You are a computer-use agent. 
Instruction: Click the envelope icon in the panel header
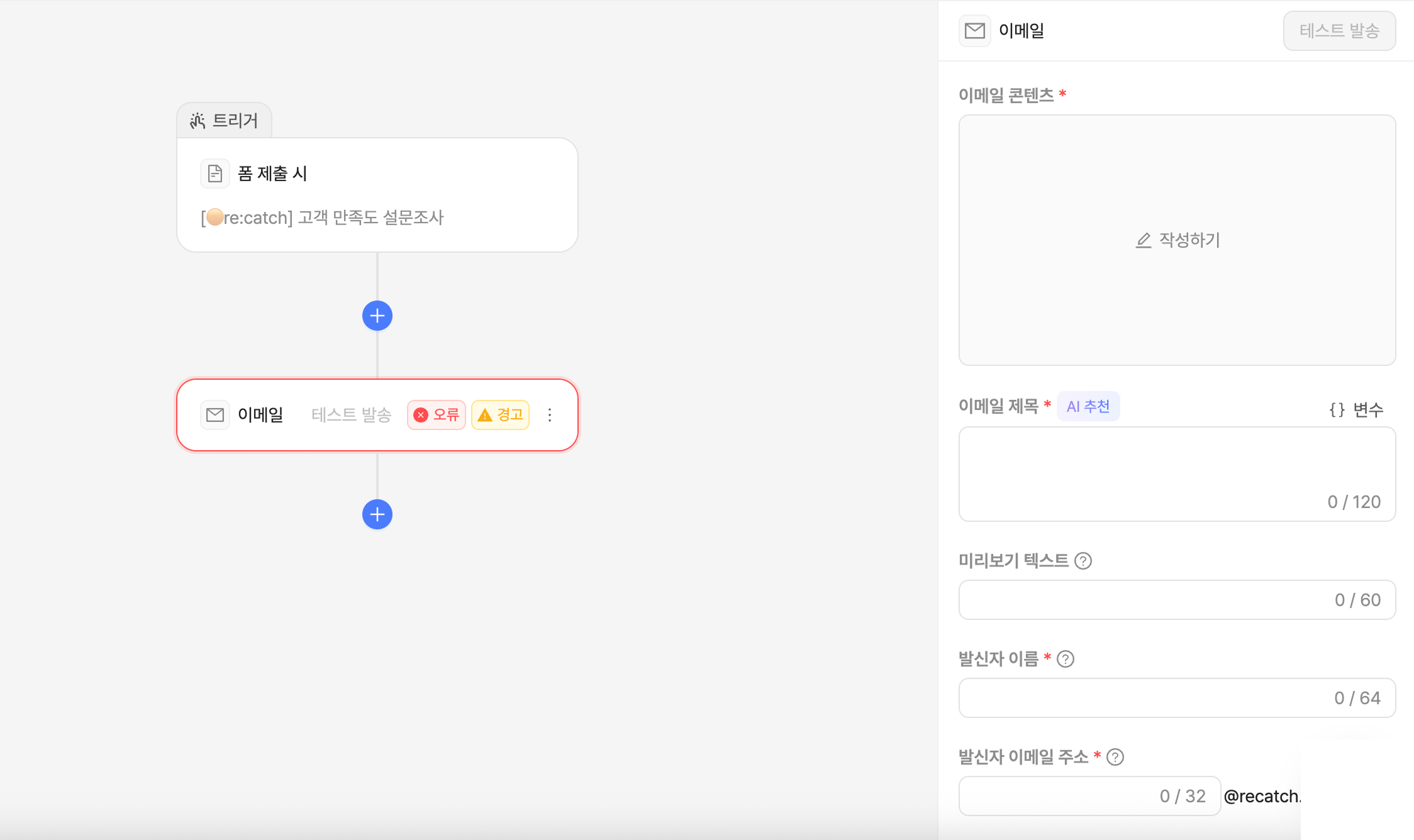click(x=975, y=31)
